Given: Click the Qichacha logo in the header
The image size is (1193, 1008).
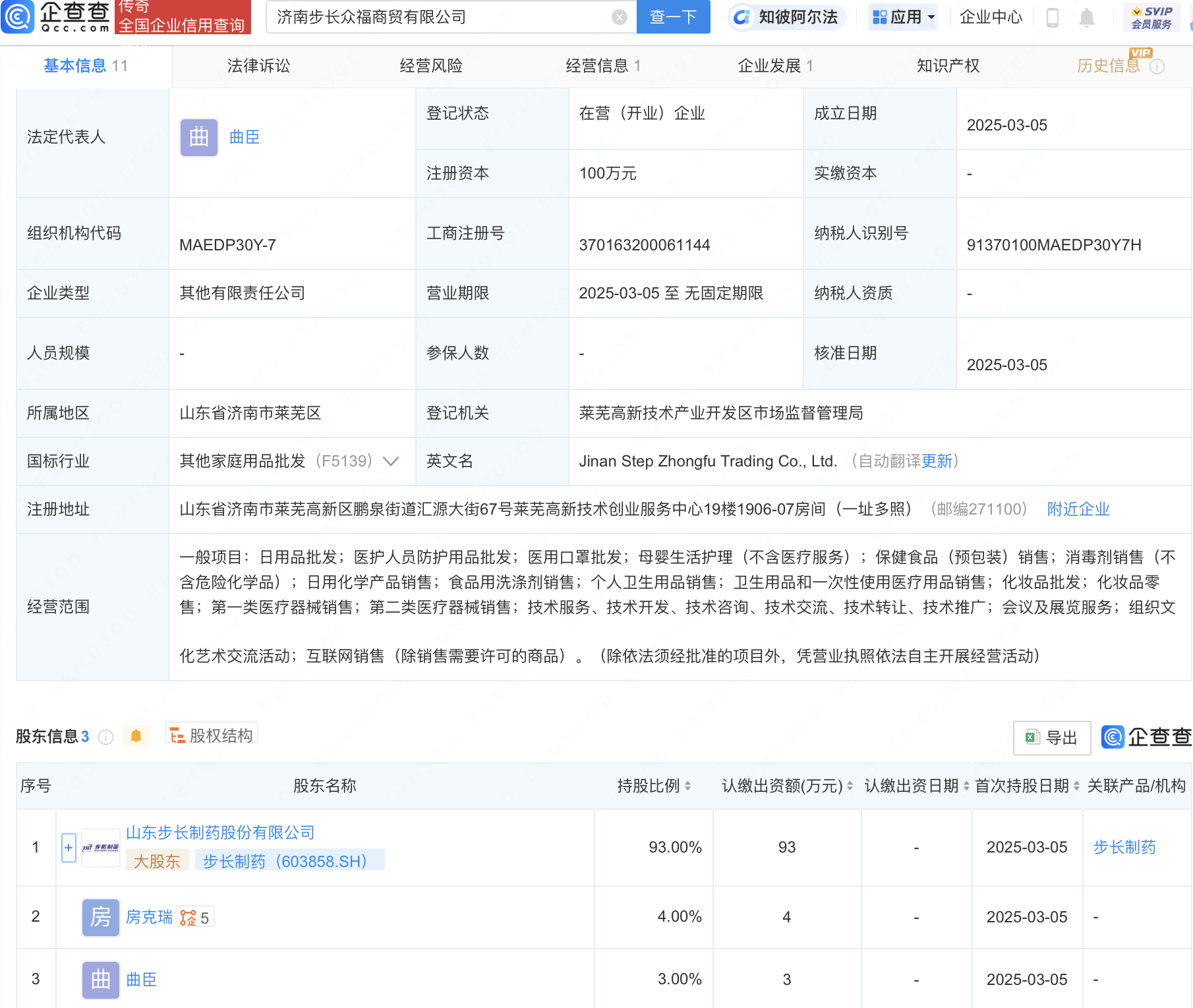Looking at the screenshot, I should tap(56, 16).
